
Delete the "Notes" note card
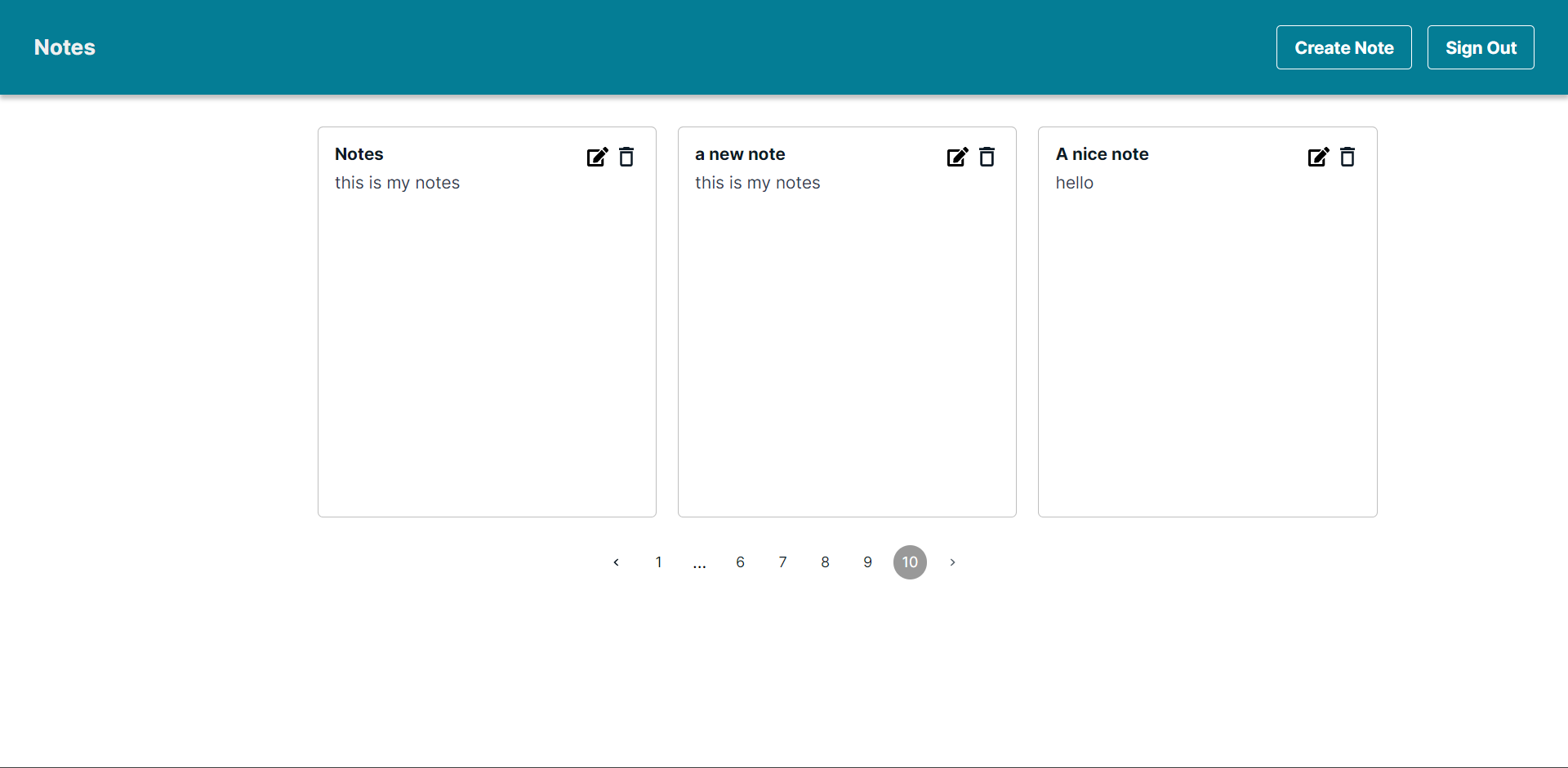[x=626, y=157]
